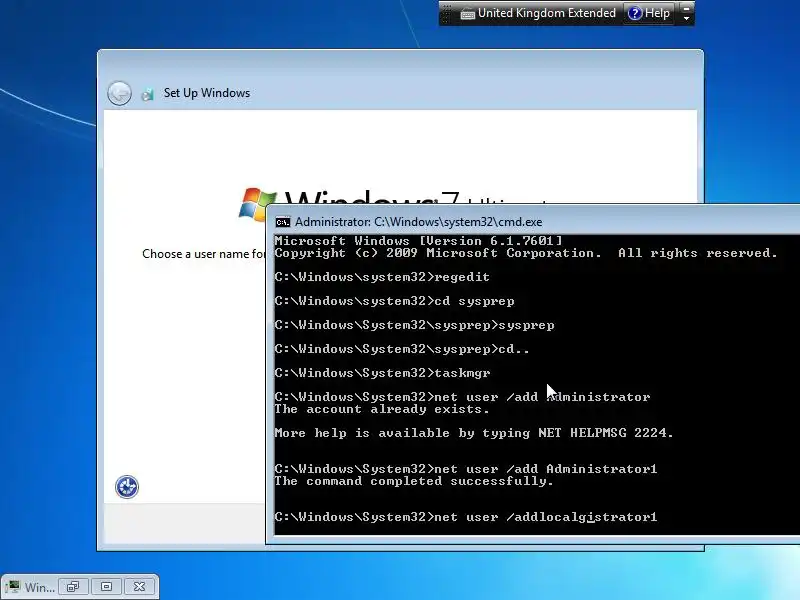
Task: Click the 'regedit' command line
Action: [x=382, y=277]
